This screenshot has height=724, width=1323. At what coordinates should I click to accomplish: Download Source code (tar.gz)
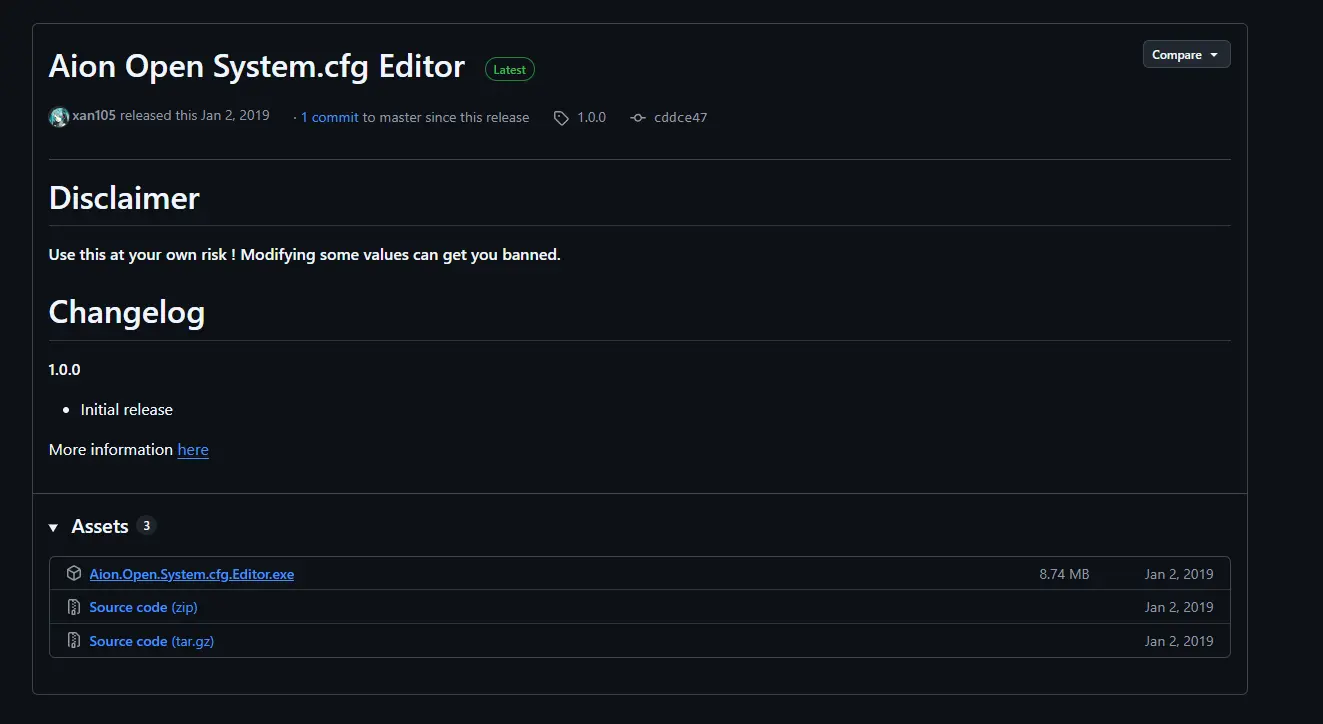pyautogui.click(x=152, y=641)
